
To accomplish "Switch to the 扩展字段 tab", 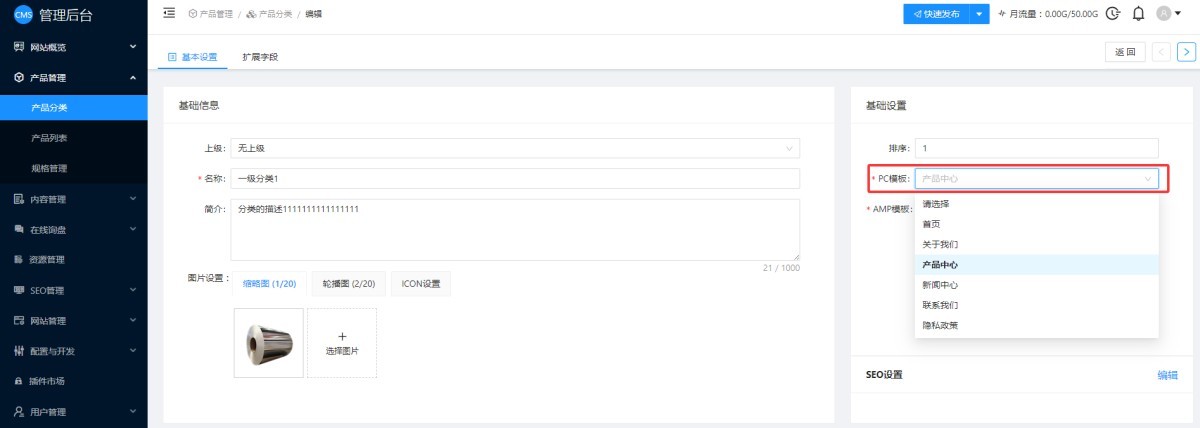I will coord(260,57).
